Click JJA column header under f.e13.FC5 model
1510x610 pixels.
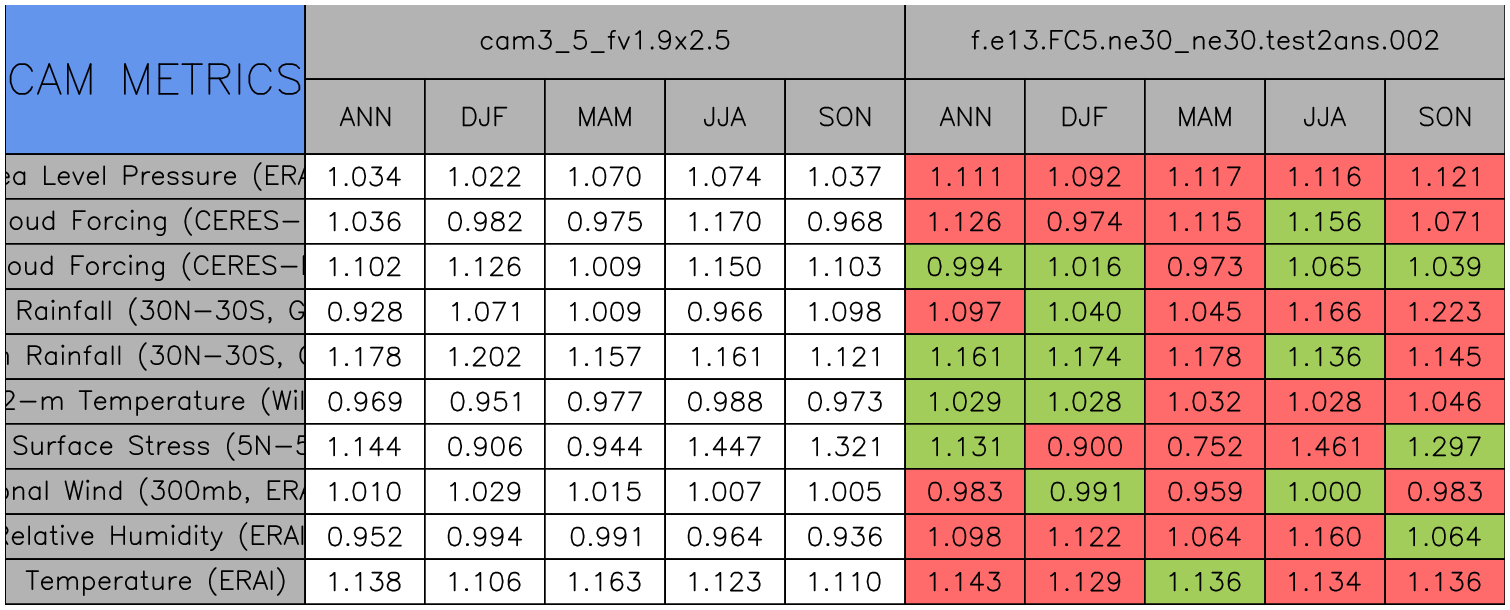pyautogui.click(x=1325, y=117)
